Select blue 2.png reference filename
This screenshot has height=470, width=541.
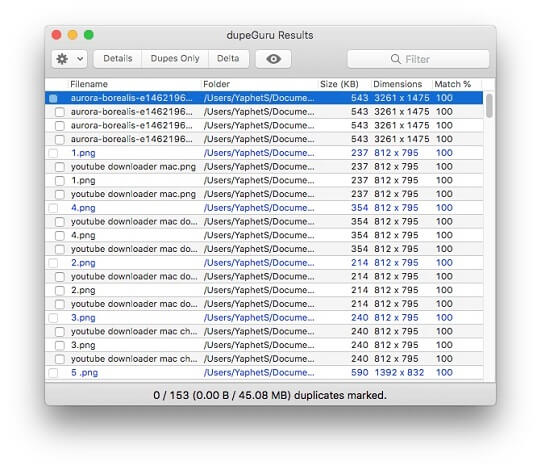(83, 263)
